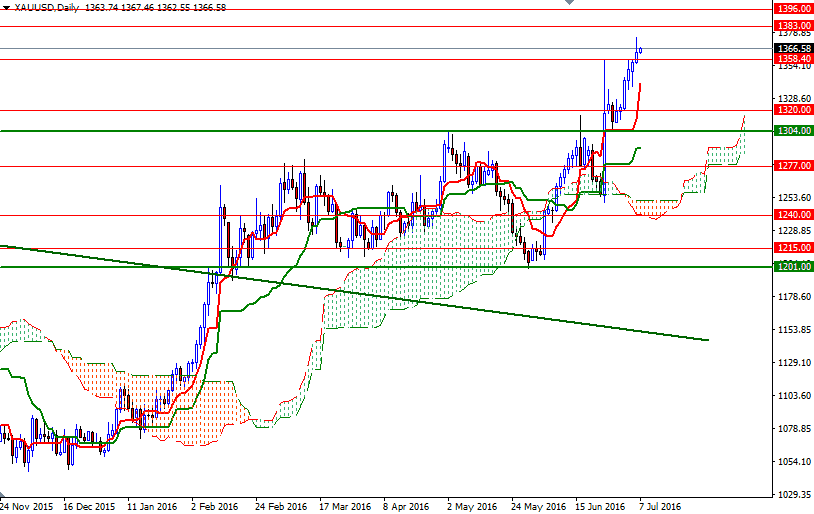Click the 15 Jun 2016 date label
Screen dimensions: 814x514
click(x=600, y=506)
